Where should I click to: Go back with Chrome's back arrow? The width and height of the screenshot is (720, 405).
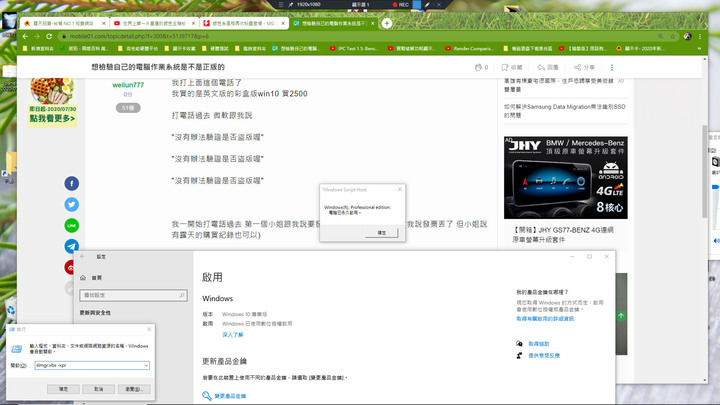pyautogui.click(x=25, y=36)
